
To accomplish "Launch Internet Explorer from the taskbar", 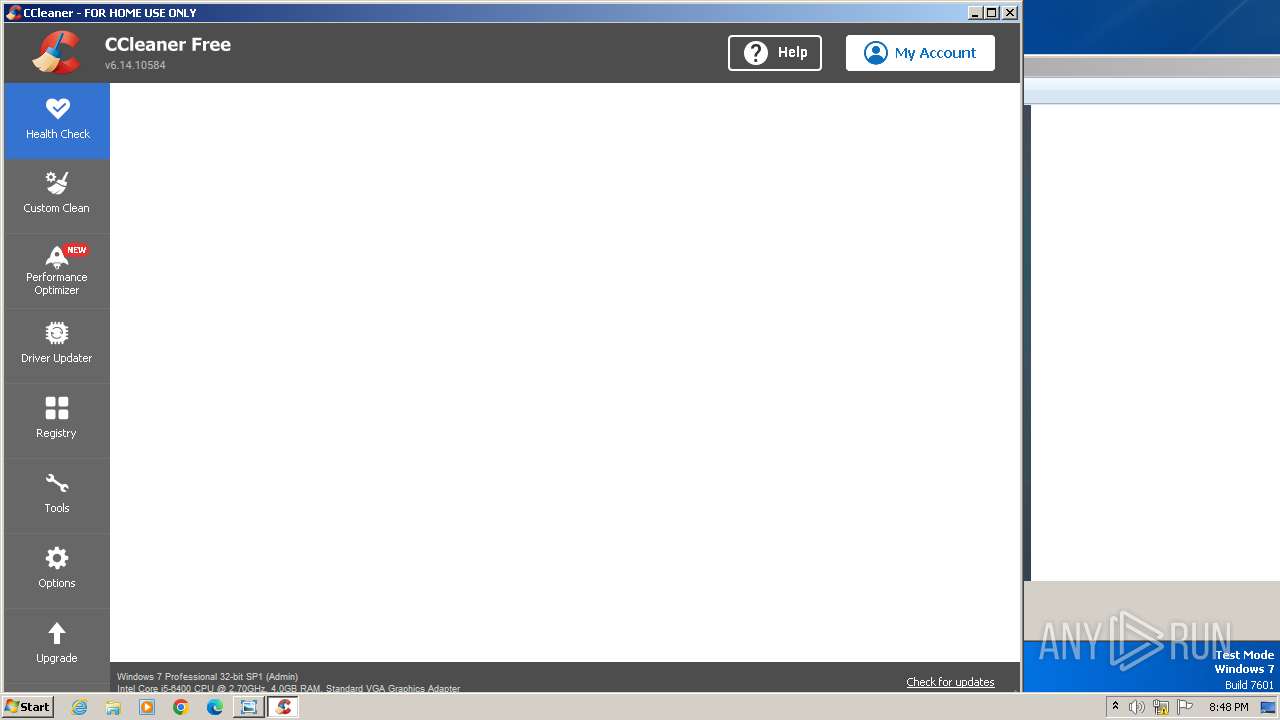I will click(x=79, y=707).
